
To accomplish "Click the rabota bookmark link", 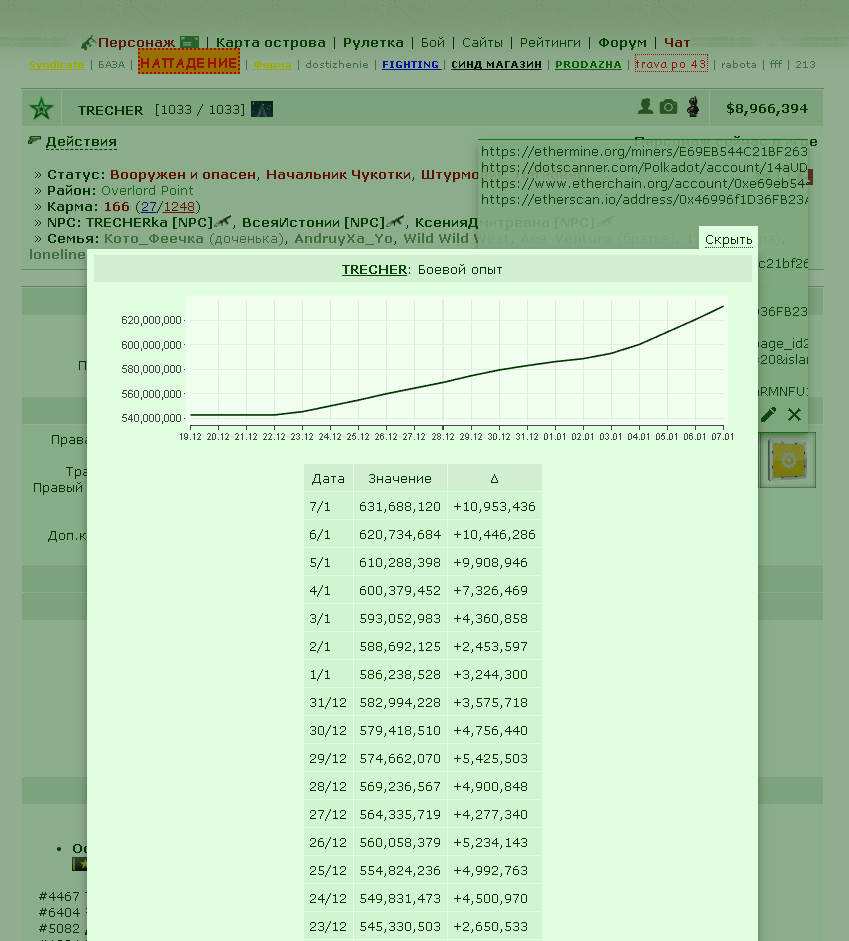I will (x=739, y=64).
